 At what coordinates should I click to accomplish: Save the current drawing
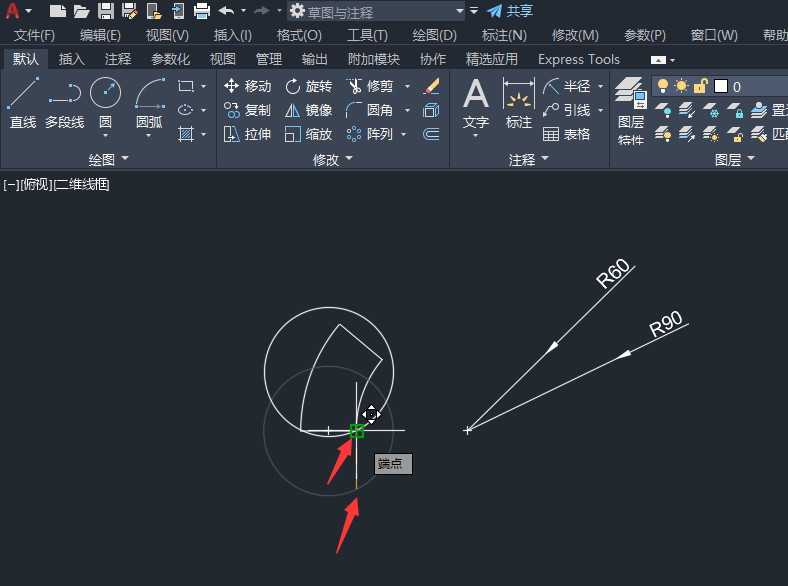click(106, 11)
